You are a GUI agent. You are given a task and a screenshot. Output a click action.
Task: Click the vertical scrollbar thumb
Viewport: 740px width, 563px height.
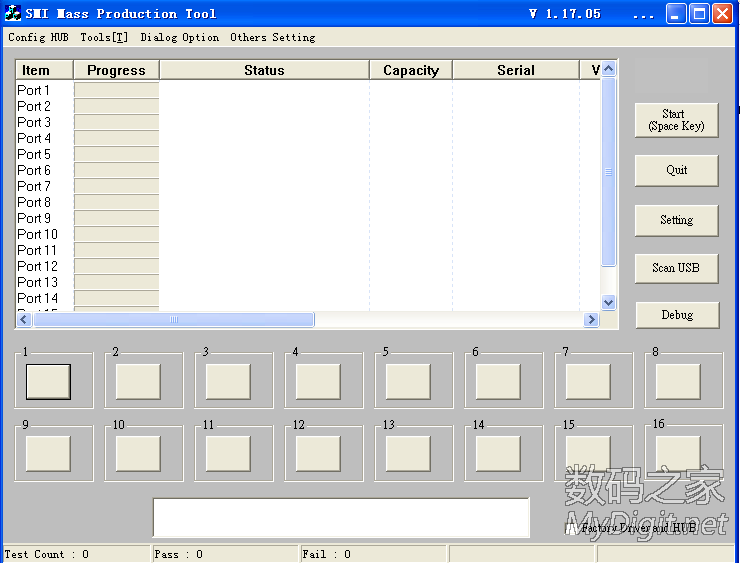[609, 172]
